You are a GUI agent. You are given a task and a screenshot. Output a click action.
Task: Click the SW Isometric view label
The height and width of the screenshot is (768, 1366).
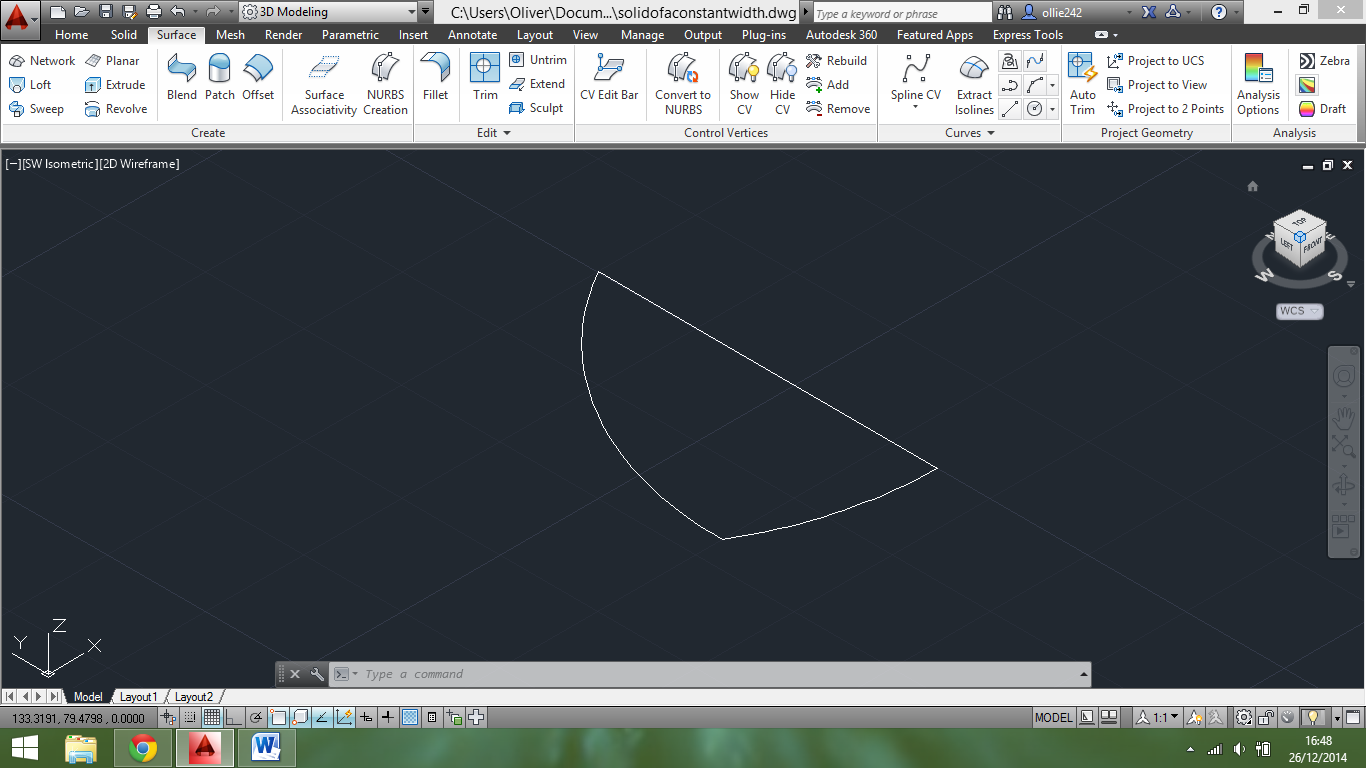click(x=59, y=164)
